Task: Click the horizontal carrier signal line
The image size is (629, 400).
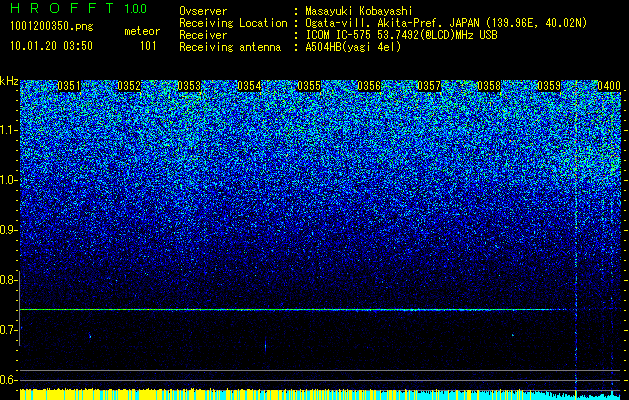Action: click(293, 309)
